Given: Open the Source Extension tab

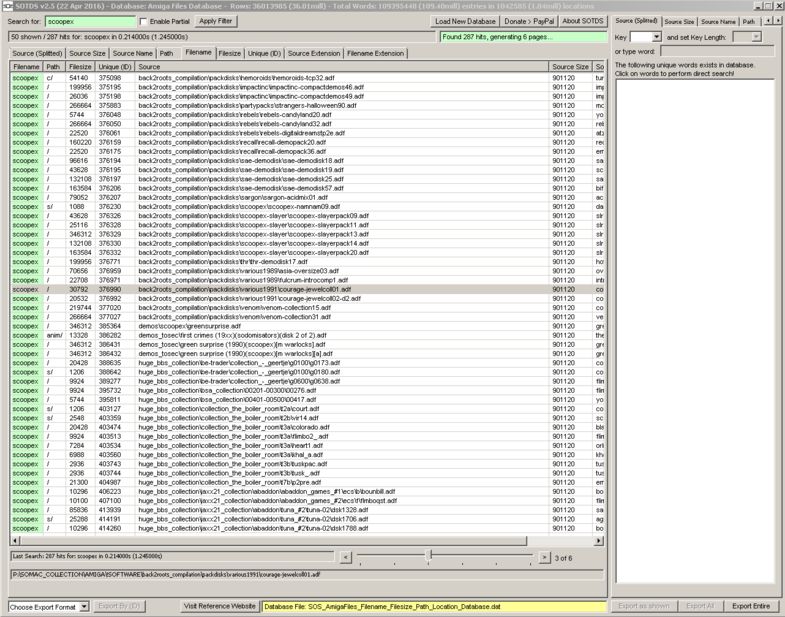Looking at the screenshot, I should tap(314, 53).
